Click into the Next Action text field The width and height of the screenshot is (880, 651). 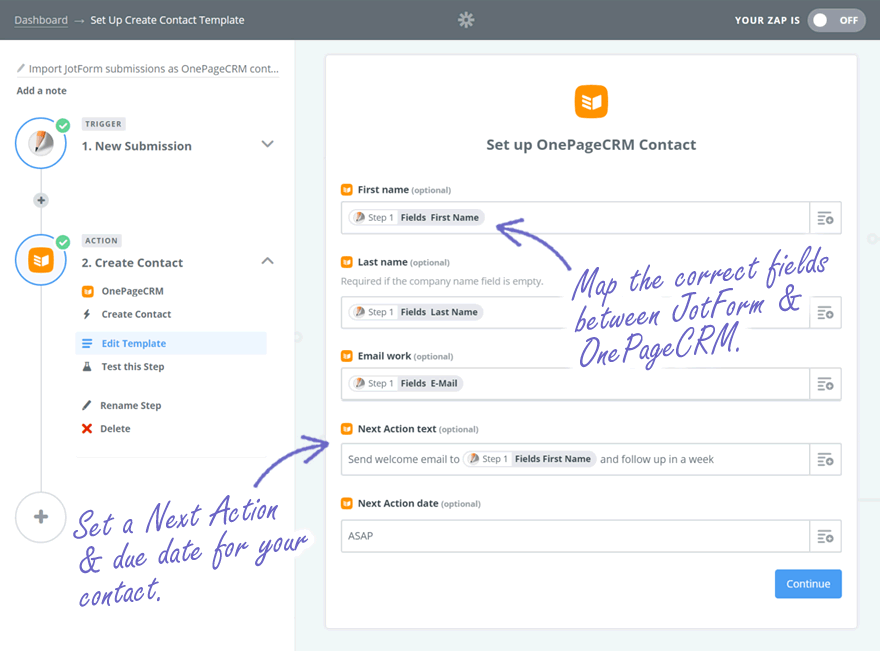pyautogui.click(x=575, y=459)
